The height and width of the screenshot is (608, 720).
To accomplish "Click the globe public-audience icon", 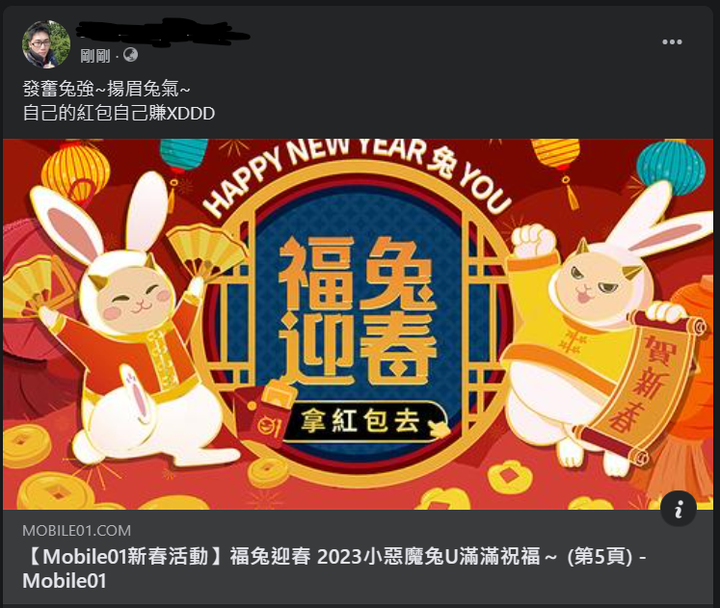I will pyautogui.click(x=130, y=55).
